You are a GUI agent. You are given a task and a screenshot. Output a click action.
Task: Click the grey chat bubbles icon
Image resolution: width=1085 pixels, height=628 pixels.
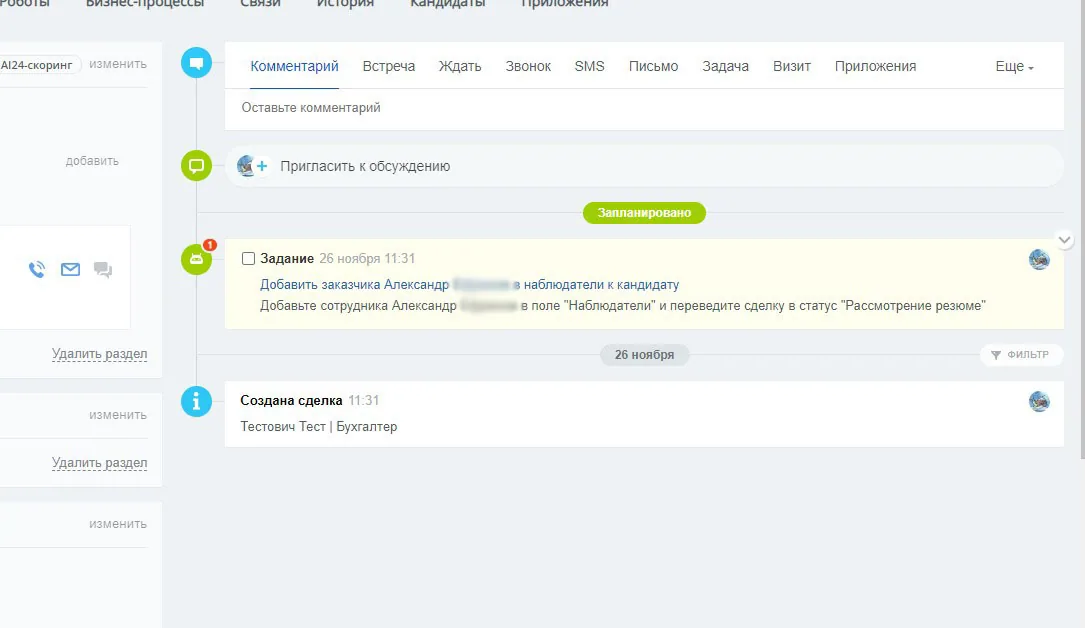[103, 269]
